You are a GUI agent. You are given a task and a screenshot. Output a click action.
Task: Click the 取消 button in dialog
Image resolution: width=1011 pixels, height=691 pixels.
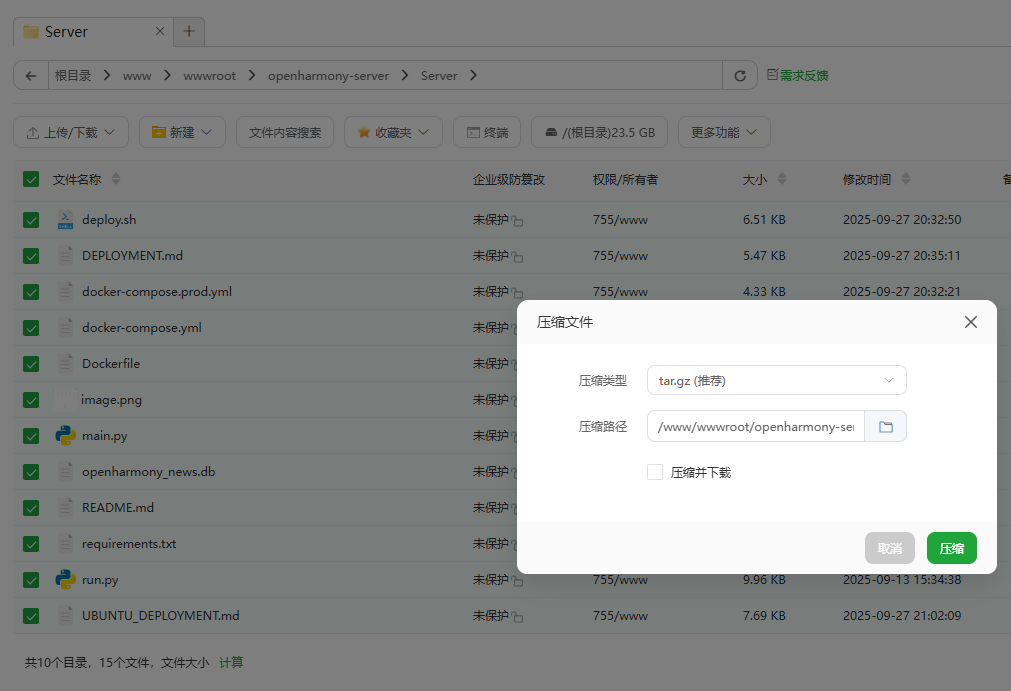(x=889, y=548)
